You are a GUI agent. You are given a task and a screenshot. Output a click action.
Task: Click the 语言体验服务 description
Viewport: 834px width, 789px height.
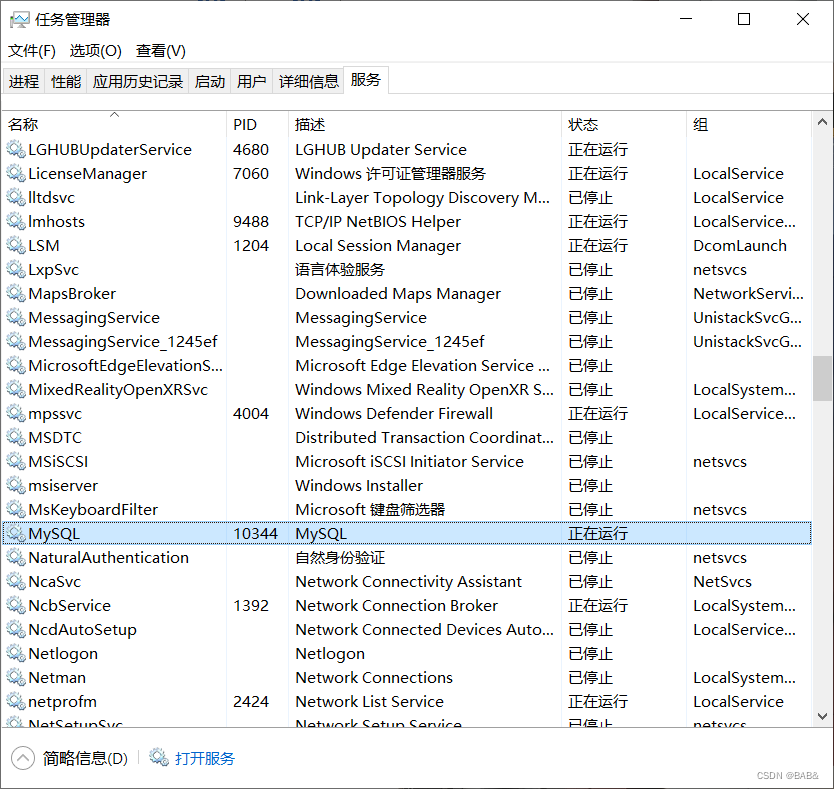[340, 269]
